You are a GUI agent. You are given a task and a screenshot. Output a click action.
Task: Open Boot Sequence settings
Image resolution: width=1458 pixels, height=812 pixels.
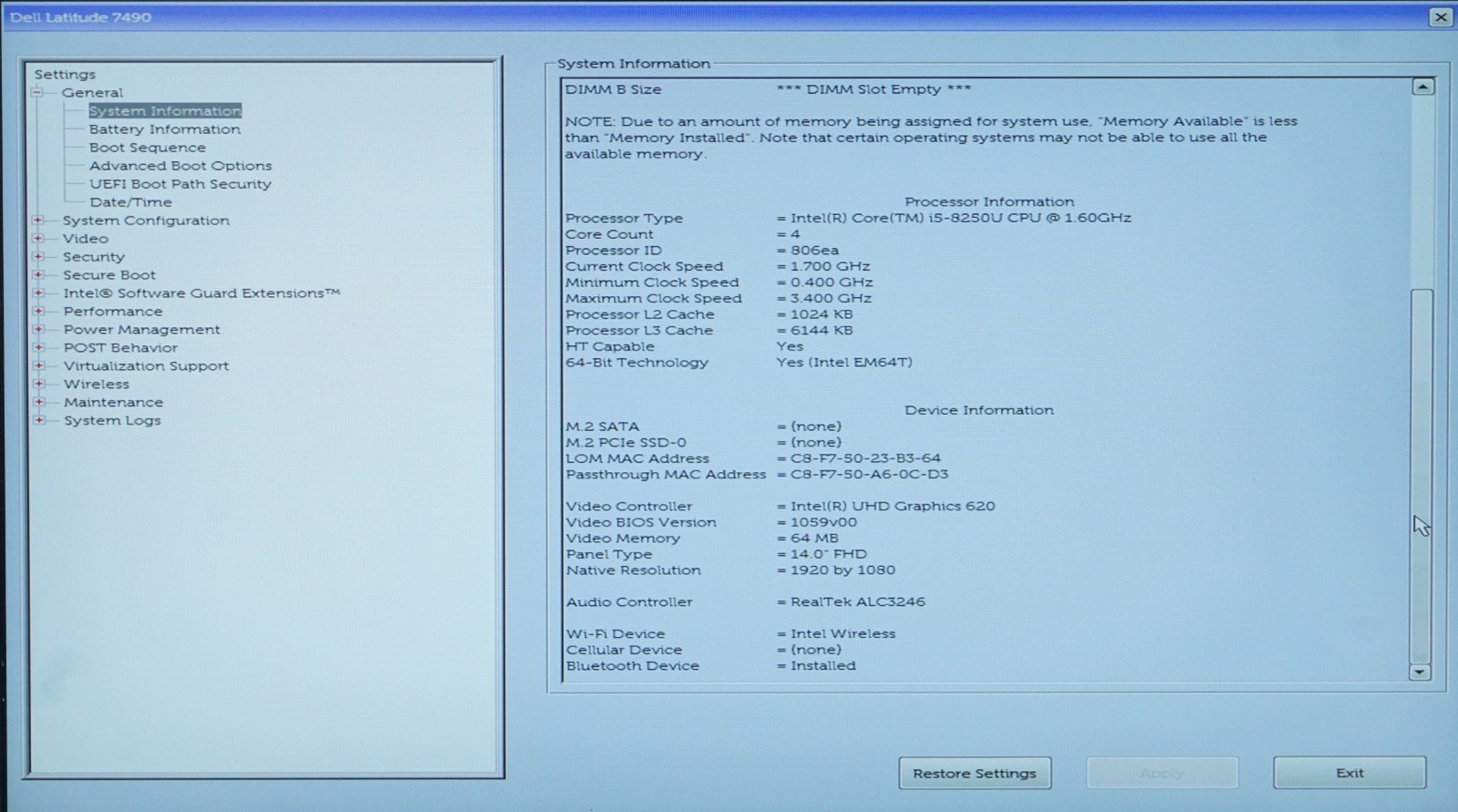point(148,148)
